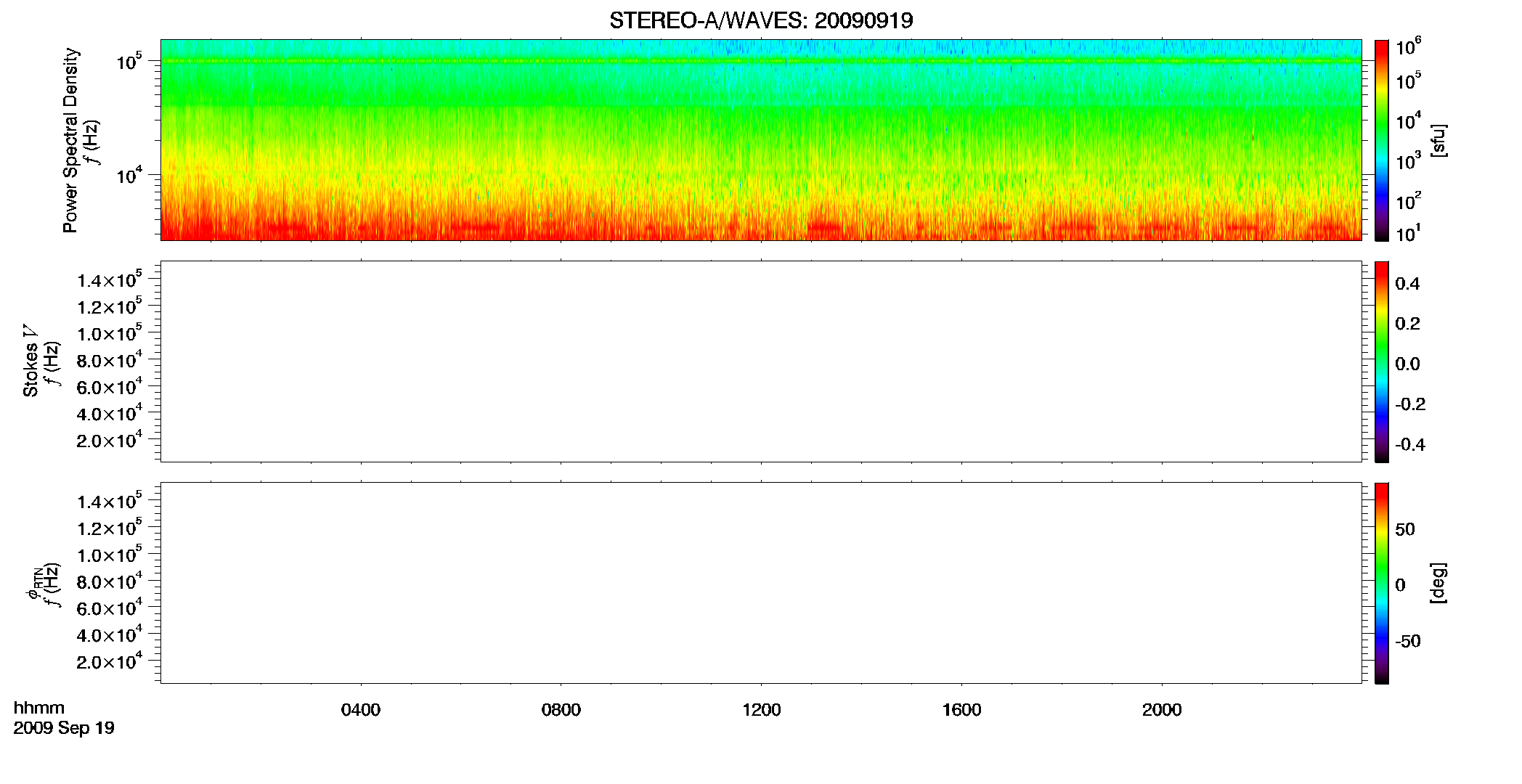Select the [deg] unit label
Image resolution: width=1522 pixels, height=784 pixels.
[x=1438, y=583]
